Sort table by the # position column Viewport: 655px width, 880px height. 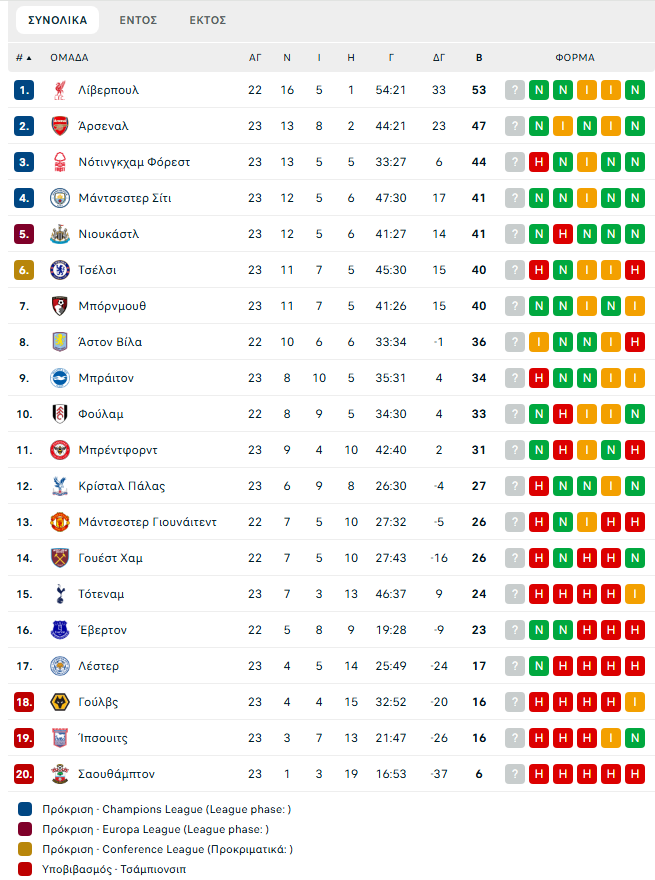pos(24,58)
